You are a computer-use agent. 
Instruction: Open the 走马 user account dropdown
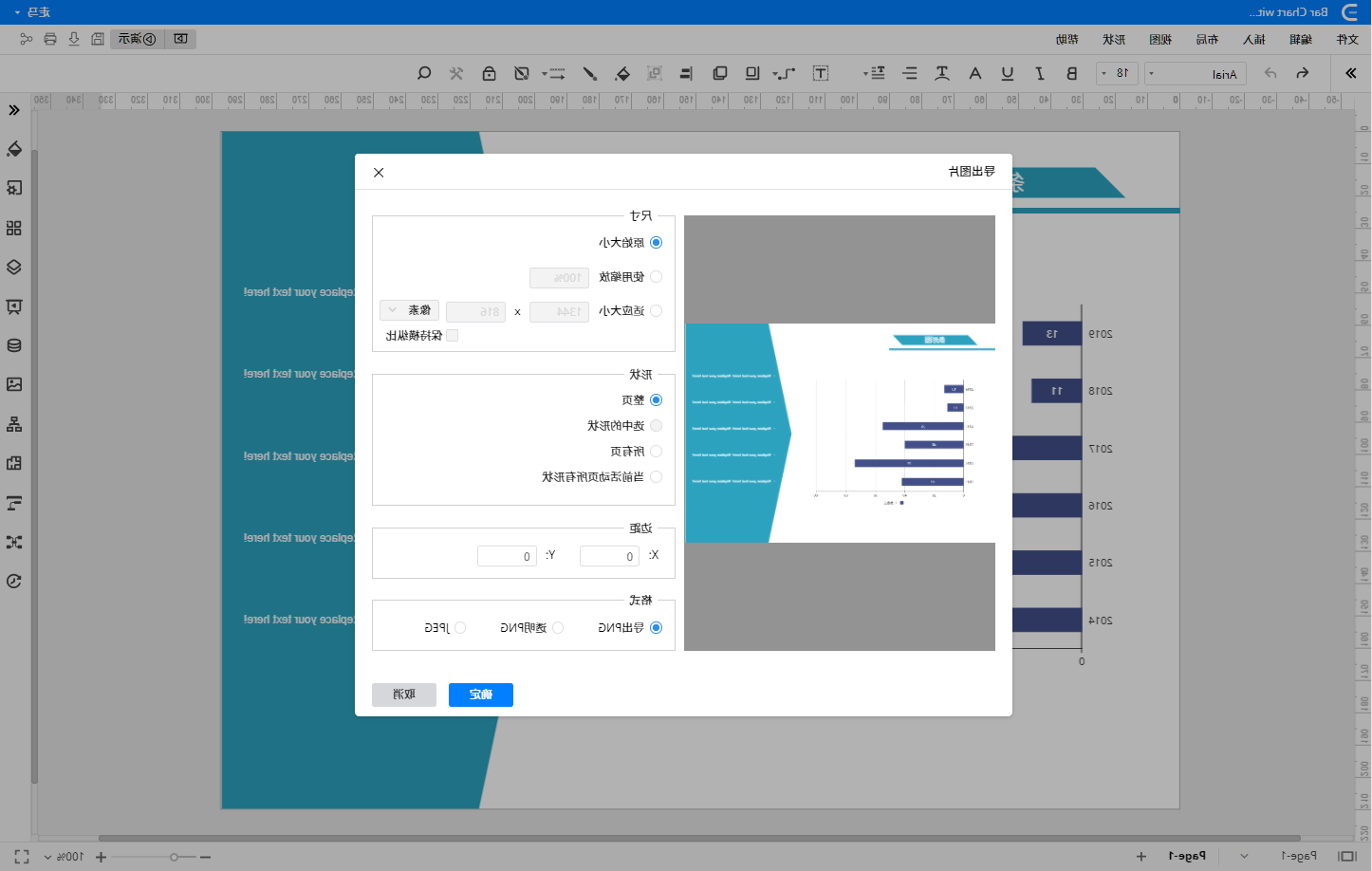tap(32, 12)
